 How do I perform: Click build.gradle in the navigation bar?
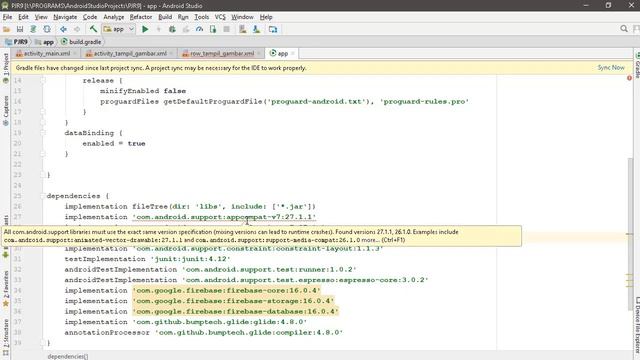point(81,42)
